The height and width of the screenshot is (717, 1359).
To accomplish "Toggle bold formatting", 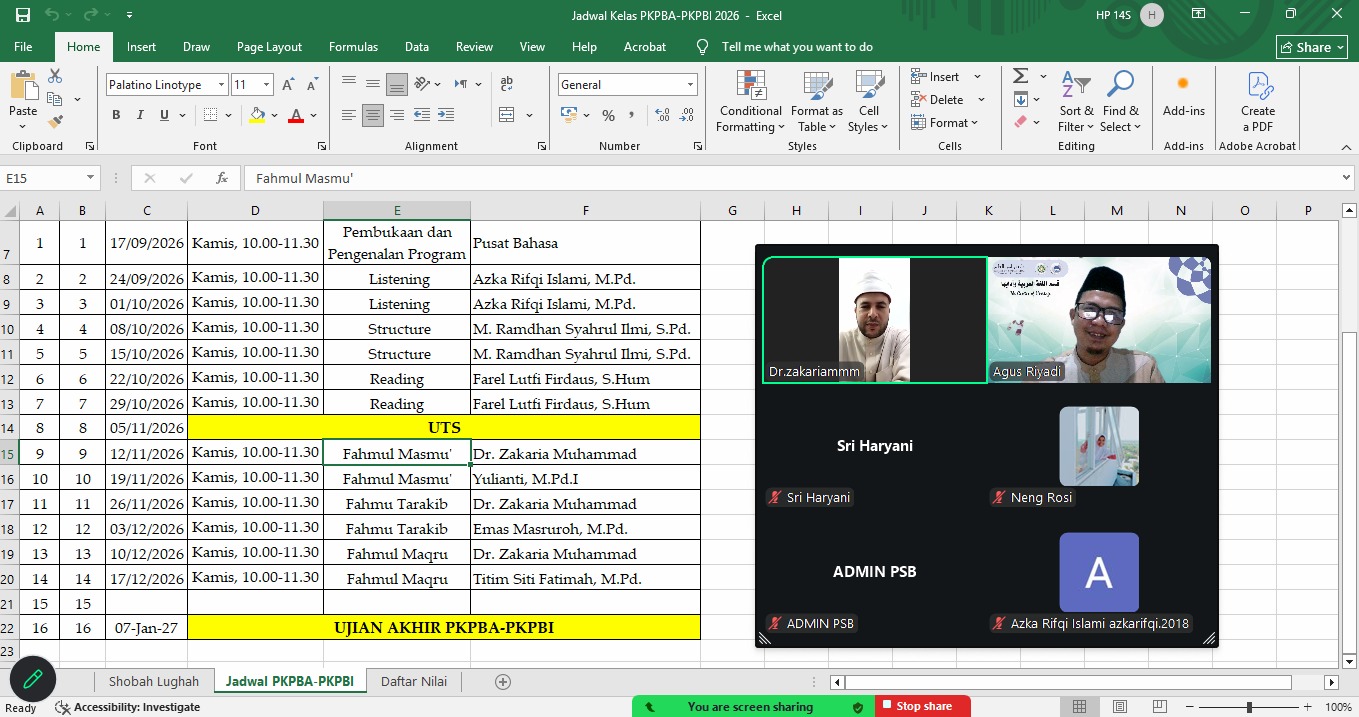I will pos(116,115).
